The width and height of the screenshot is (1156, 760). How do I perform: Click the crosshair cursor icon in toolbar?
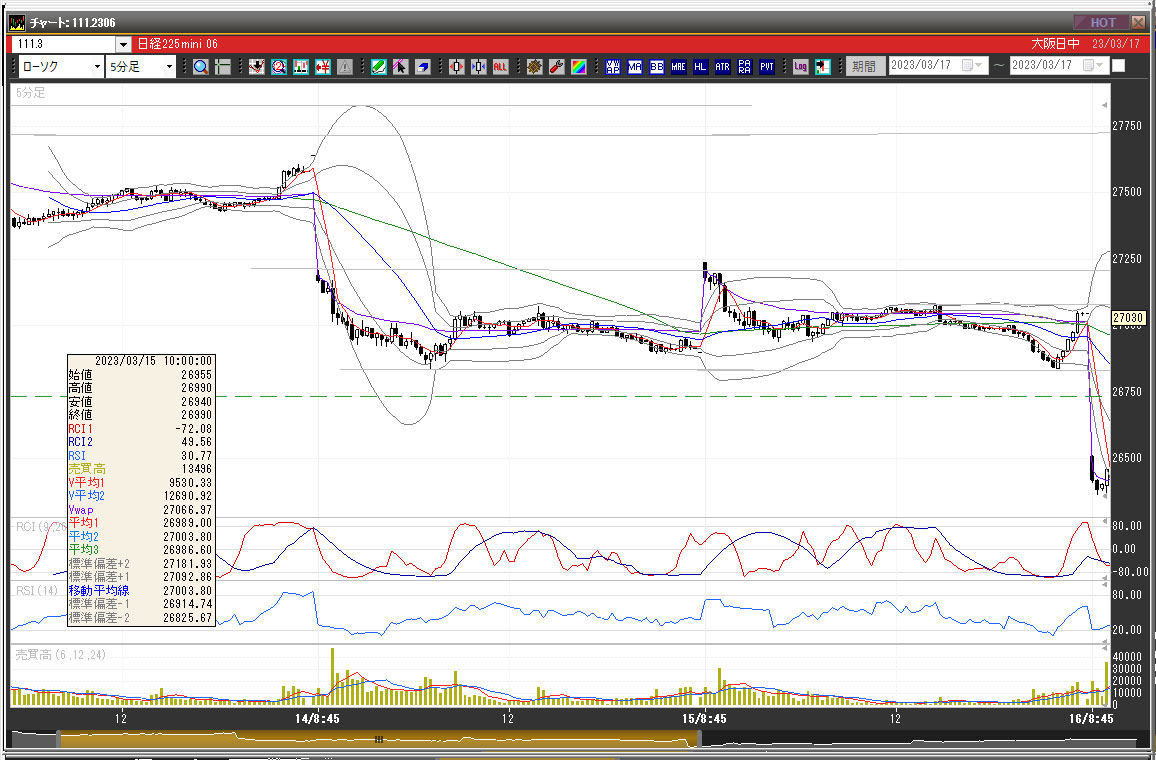pyautogui.click(x=223, y=67)
